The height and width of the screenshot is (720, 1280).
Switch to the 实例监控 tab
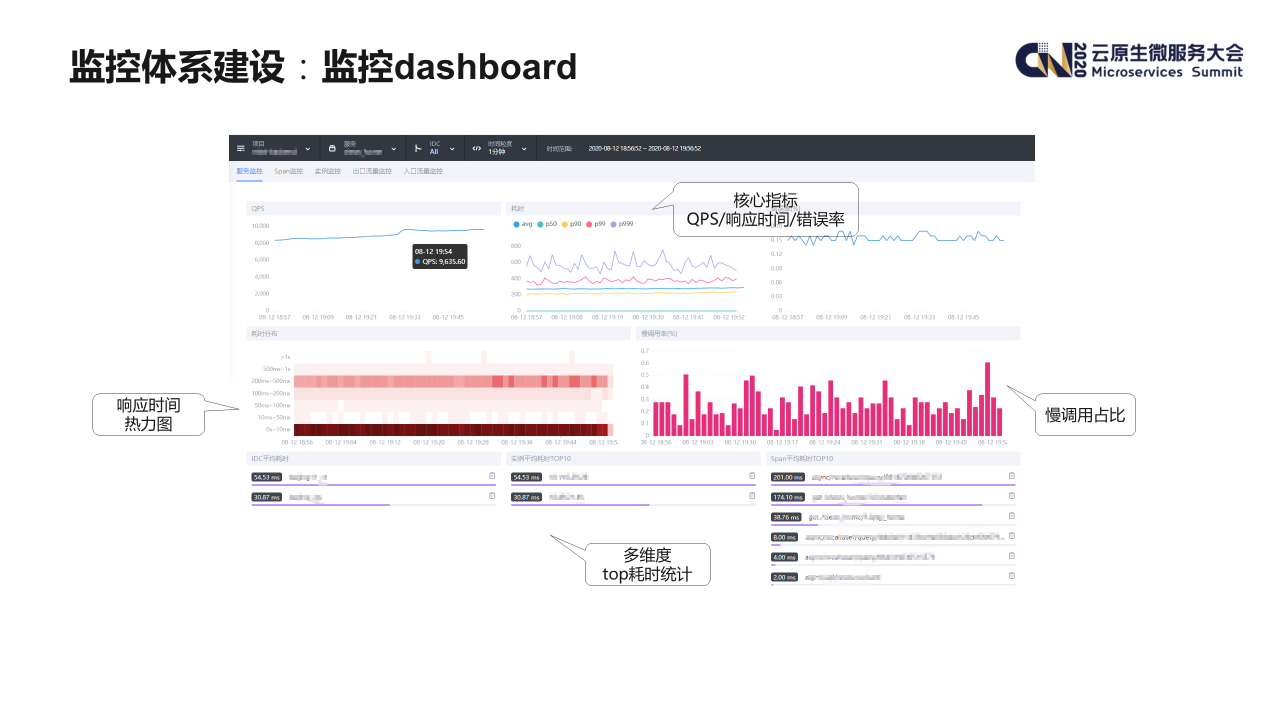point(327,171)
